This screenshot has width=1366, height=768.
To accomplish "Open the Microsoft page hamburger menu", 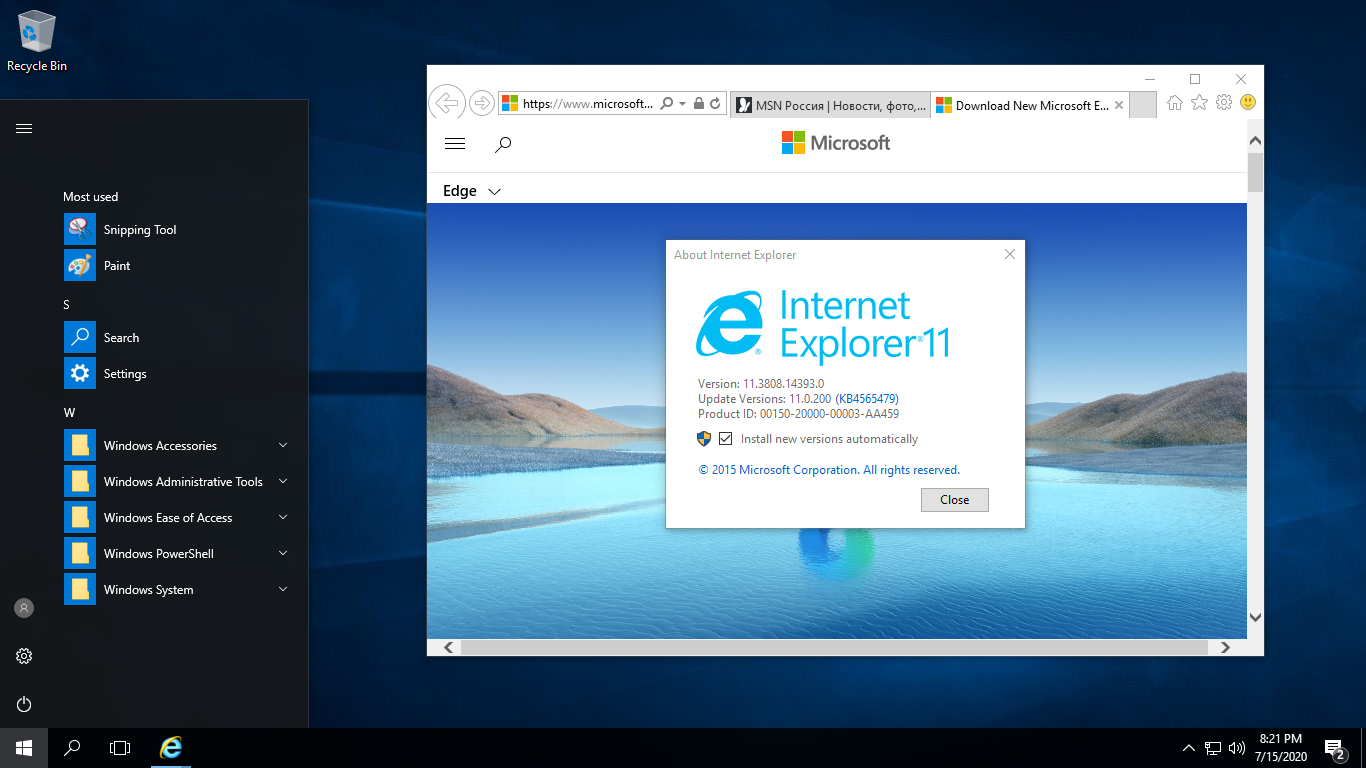I will 455,144.
